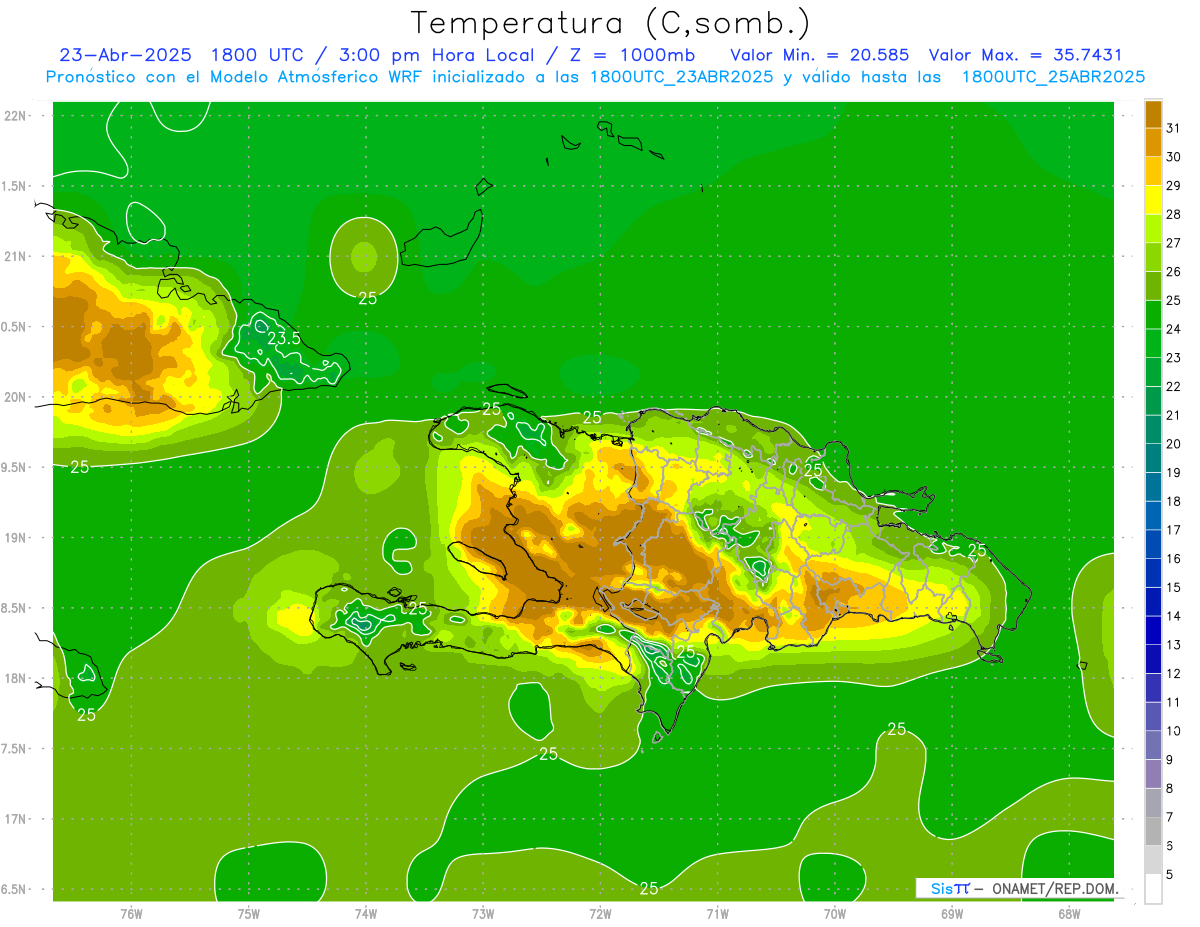Click the "22N" latitude axis label
This screenshot has height=927, width=1200.
point(16,116)
